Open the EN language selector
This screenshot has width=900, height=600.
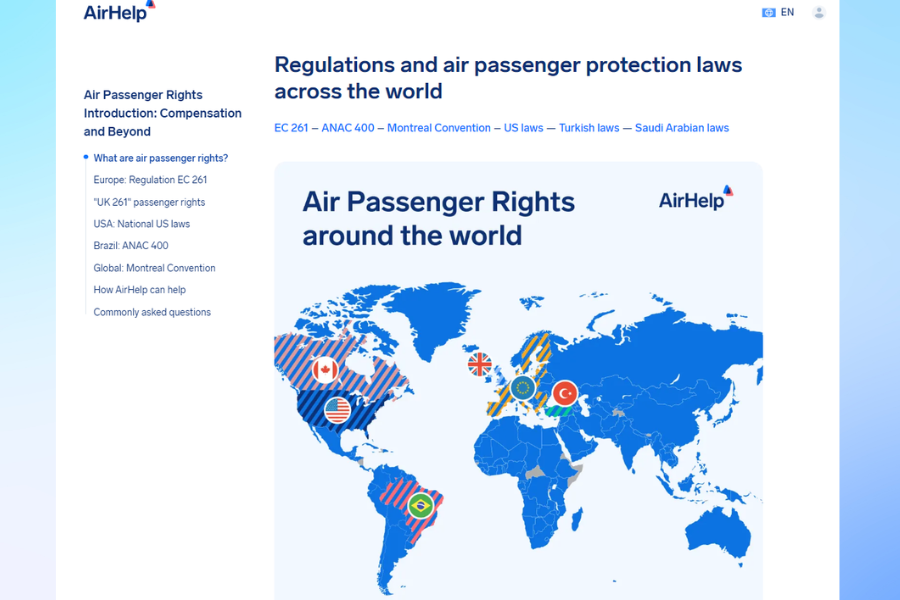coord(779,13)
